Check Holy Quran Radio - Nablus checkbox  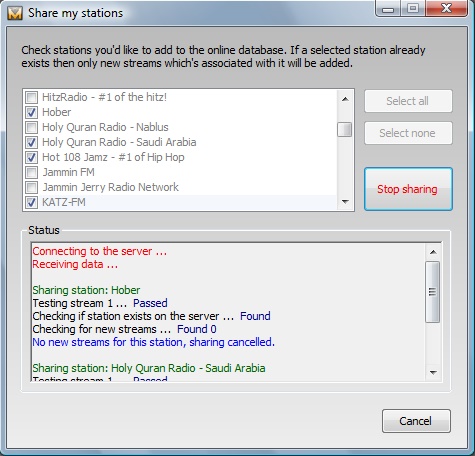coord(32,127)
